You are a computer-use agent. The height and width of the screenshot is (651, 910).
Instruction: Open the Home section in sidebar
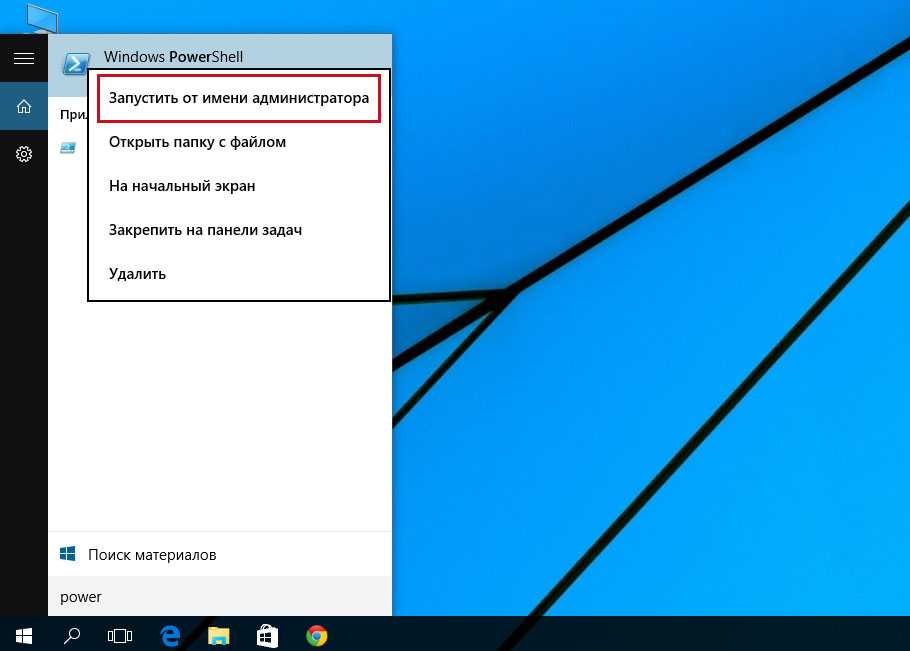tap(24, 107)
